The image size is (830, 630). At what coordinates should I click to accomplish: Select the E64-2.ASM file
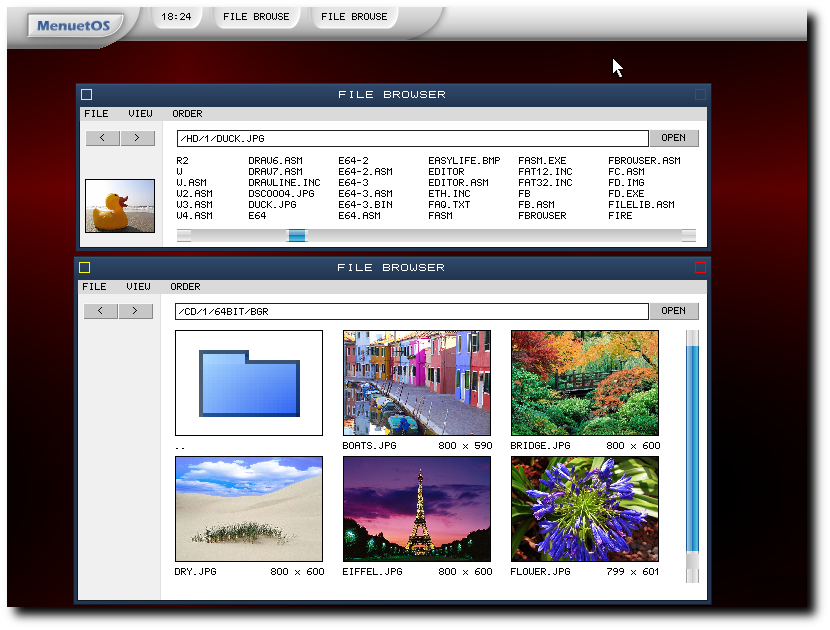pos(366,172)
